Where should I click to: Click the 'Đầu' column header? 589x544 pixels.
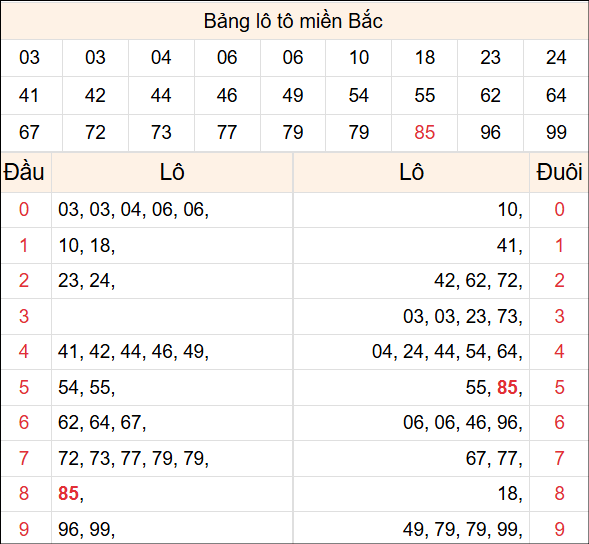pyautogui.click(x=24, y=172)
